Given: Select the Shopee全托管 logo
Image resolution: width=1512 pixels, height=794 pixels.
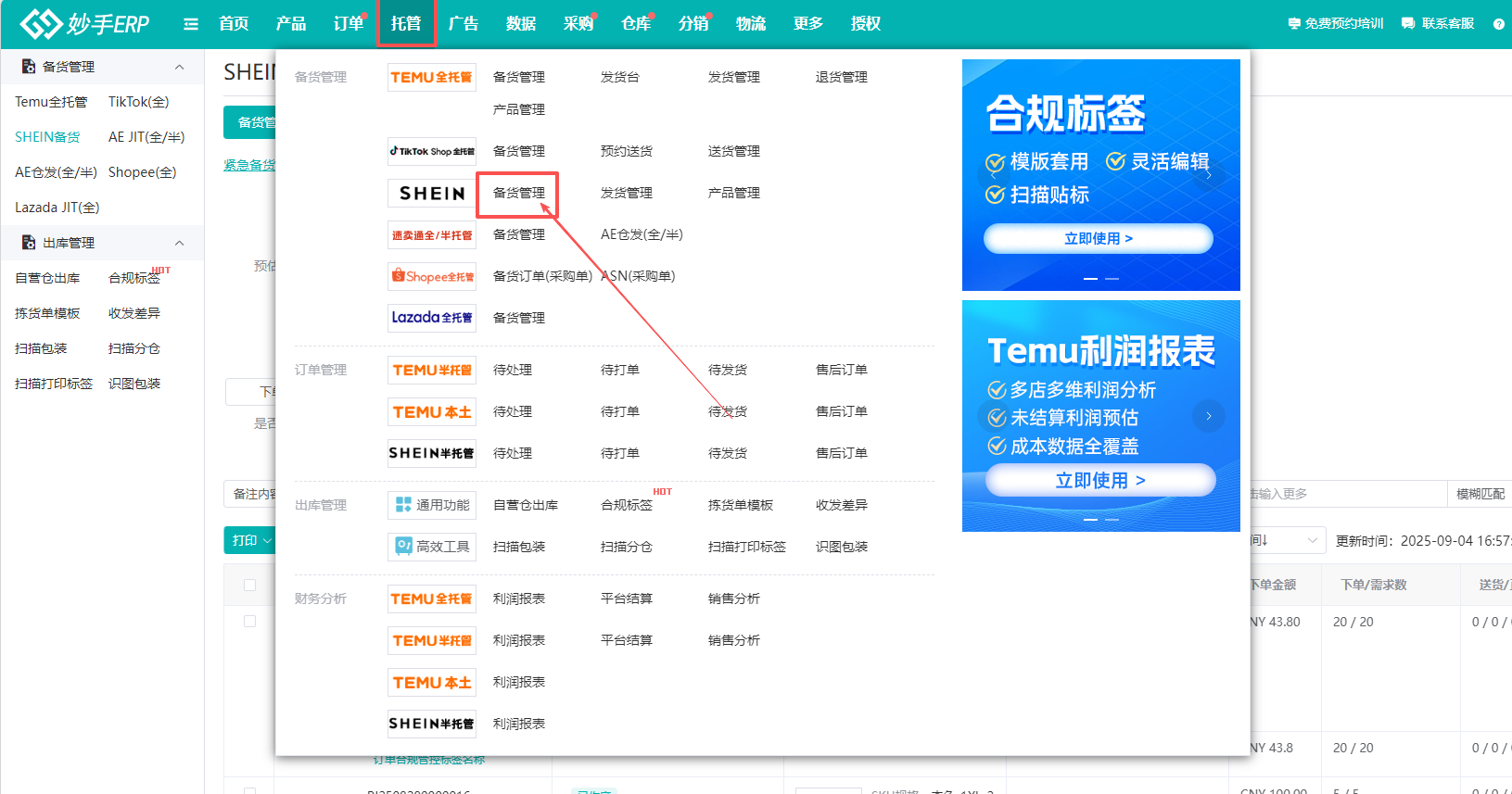Looking at the screenshot, I should [432, 276].
